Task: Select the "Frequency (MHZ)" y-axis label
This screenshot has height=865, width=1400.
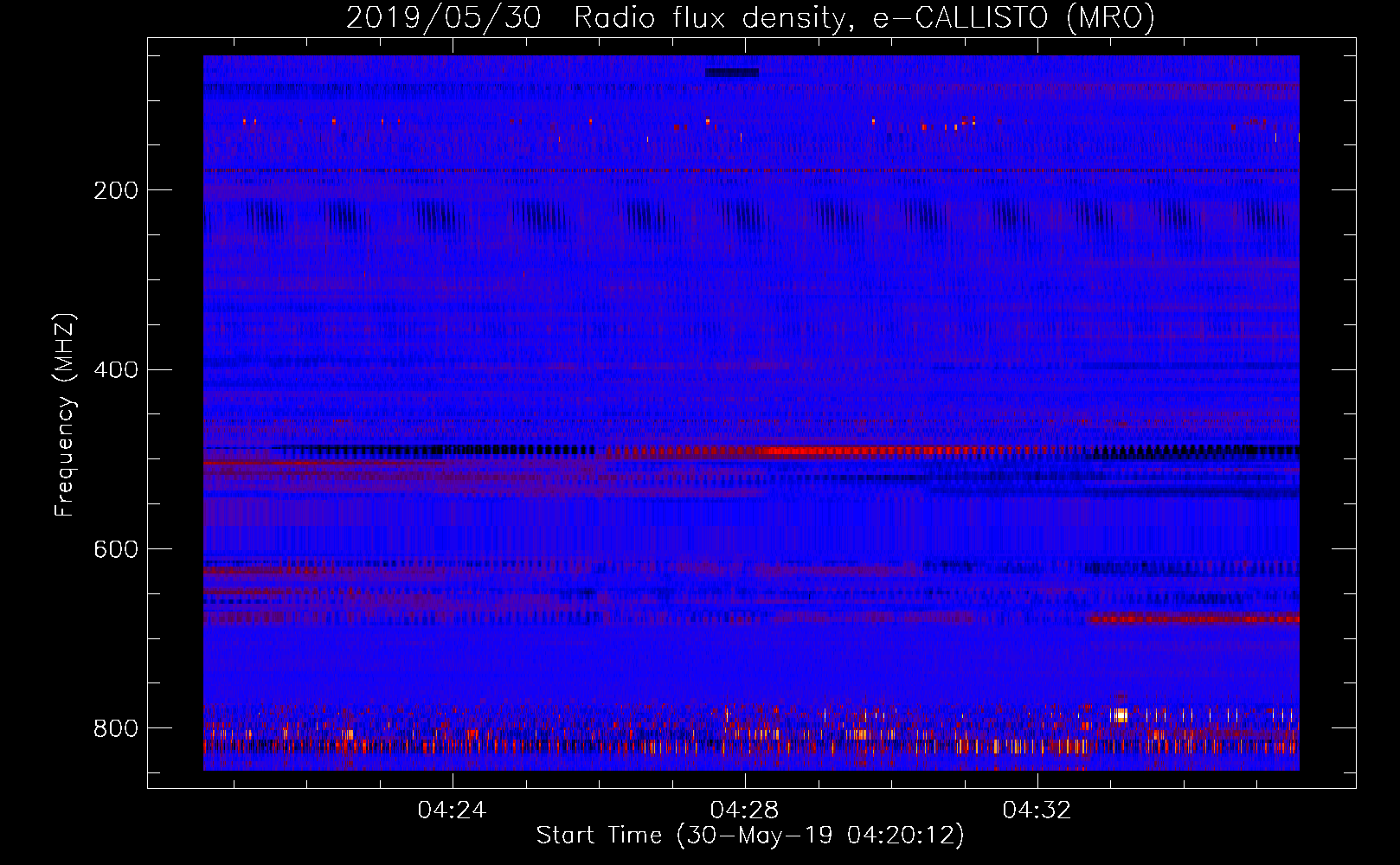Action: click(x=64, y=414)
